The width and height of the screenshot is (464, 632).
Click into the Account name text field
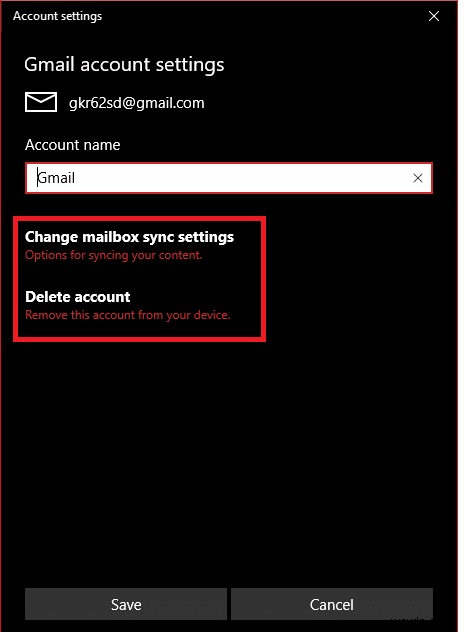coord(229,178)
